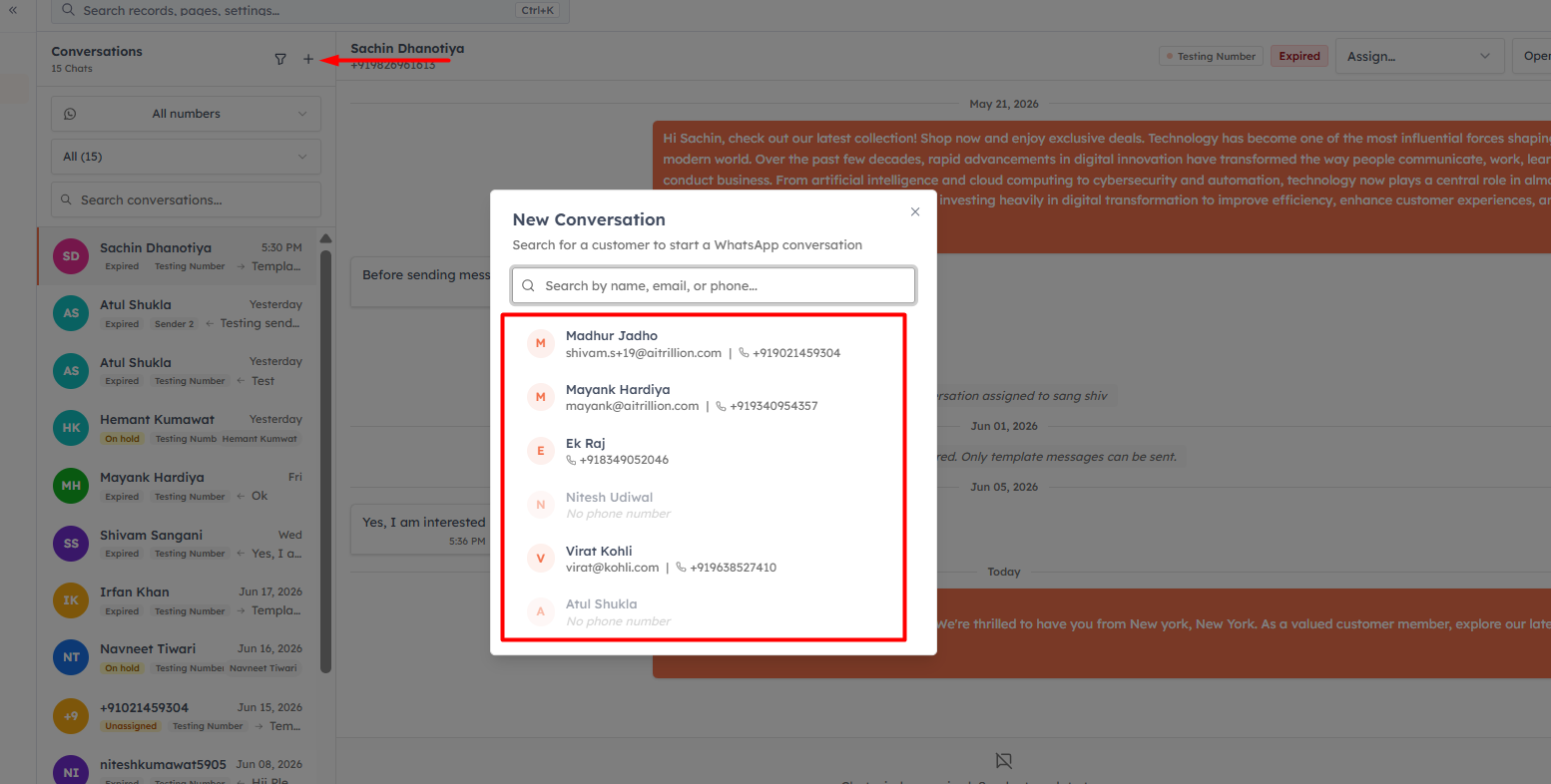Open the +91021459304 unassigned chat
This screenshot has height=784, width=1551.
click(178, 716)
